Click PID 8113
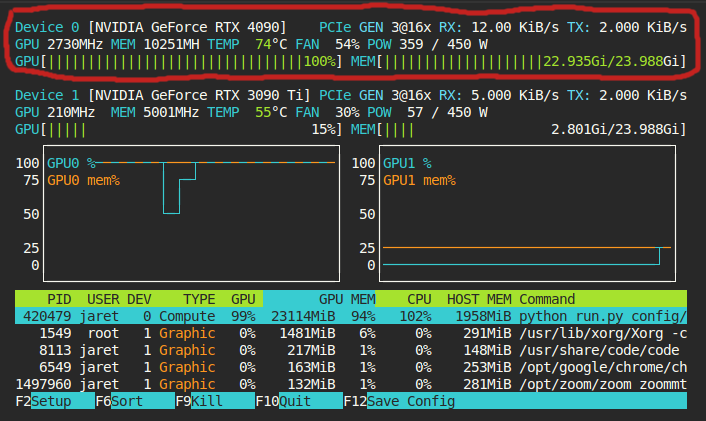This screenshot has height=421, width=706. pyautogui.click(x=55, y=350)
